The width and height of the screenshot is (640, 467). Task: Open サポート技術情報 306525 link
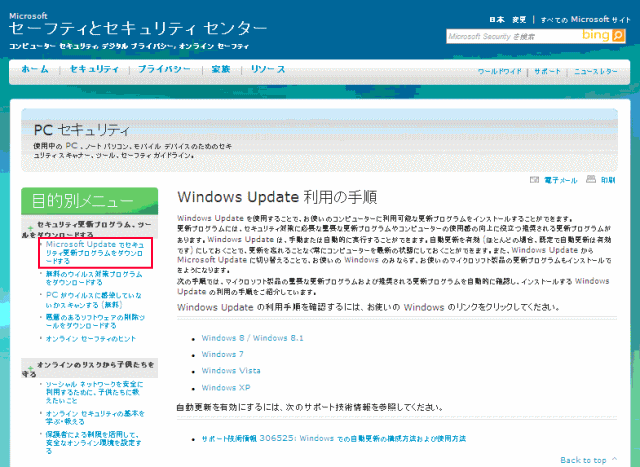click(x=333, y=439)
